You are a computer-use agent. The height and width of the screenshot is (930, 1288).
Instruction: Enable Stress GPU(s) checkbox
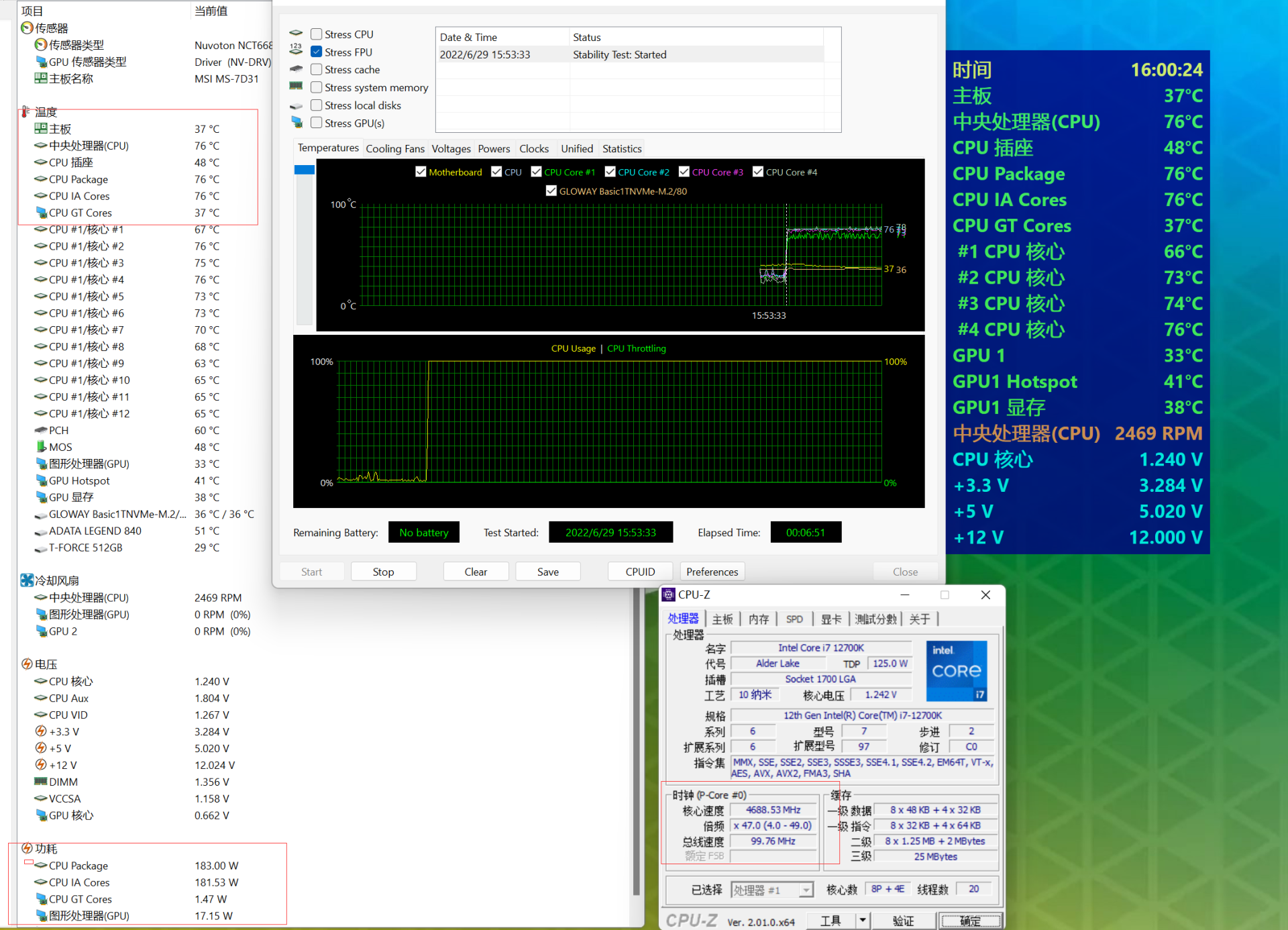pyautogui.click(x=317, y=123)
